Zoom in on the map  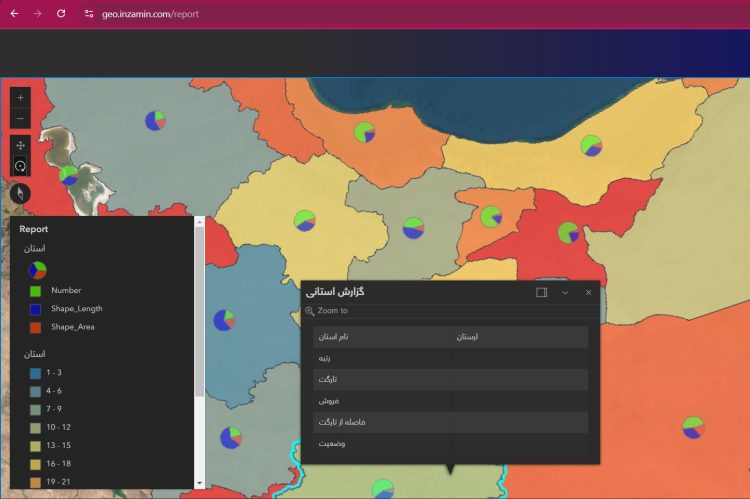pos(20,97)
